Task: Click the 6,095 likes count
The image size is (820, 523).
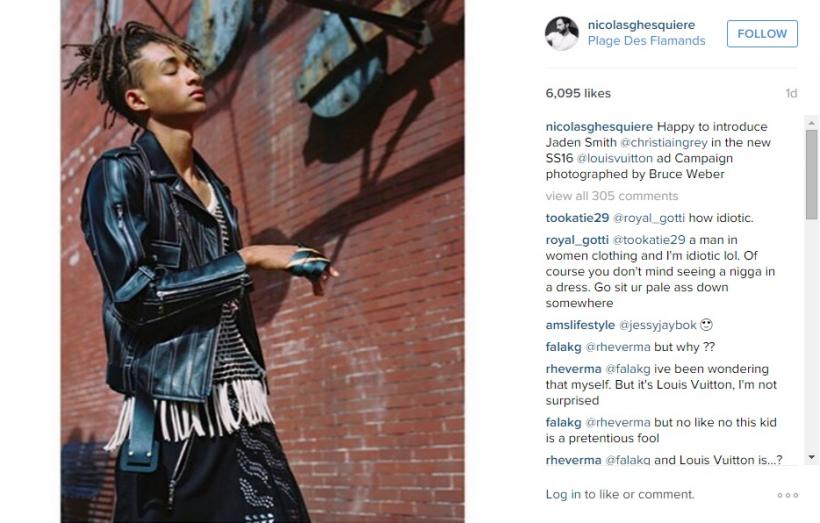Action: (x=578, y=93)
